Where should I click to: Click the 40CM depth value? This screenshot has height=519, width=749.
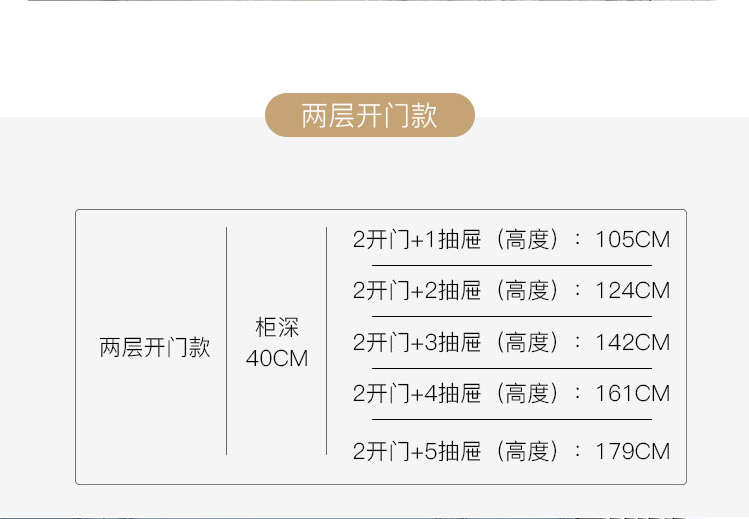tap(277, 359)
